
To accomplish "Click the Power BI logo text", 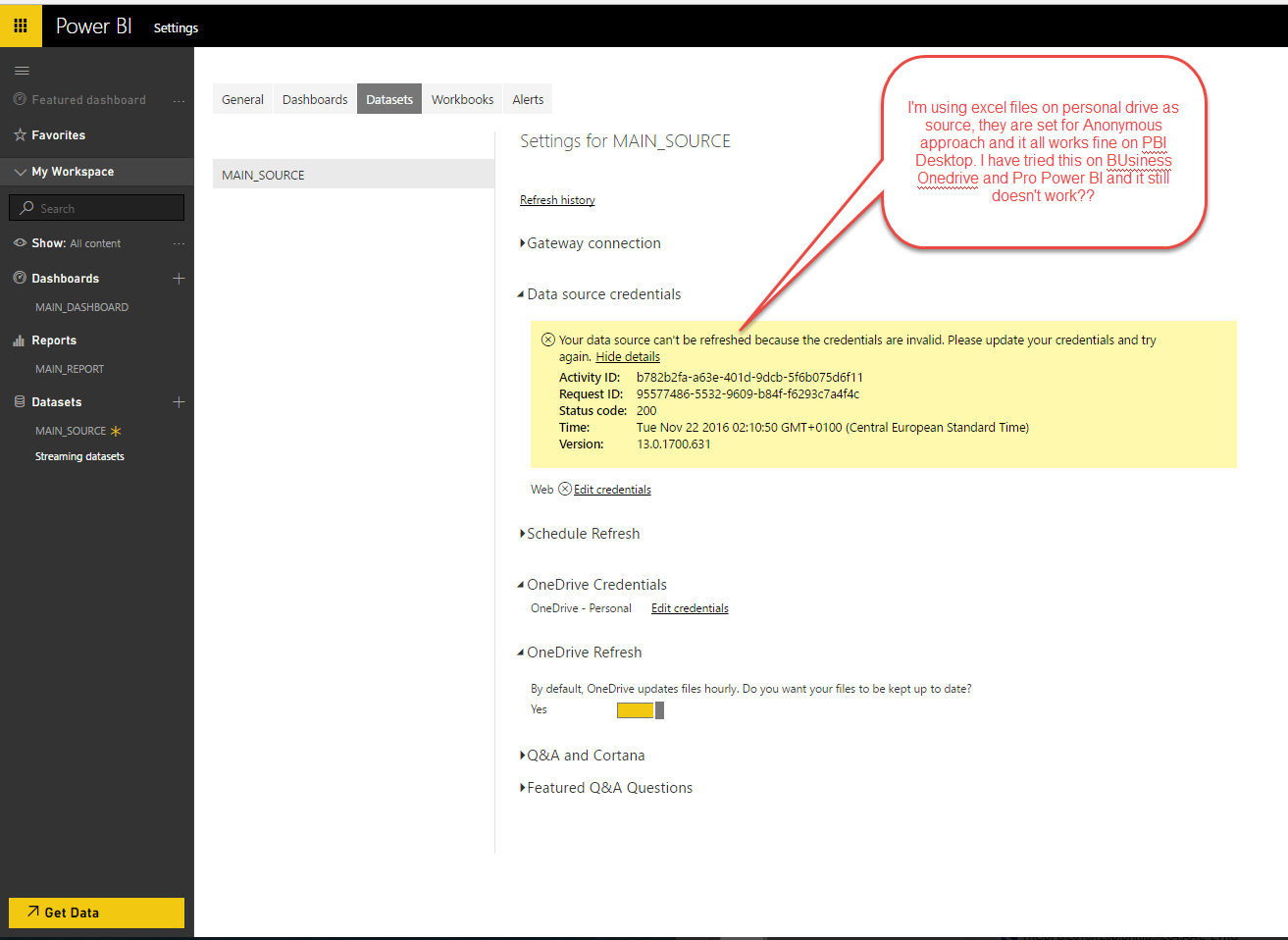I will tap(93, 26).
